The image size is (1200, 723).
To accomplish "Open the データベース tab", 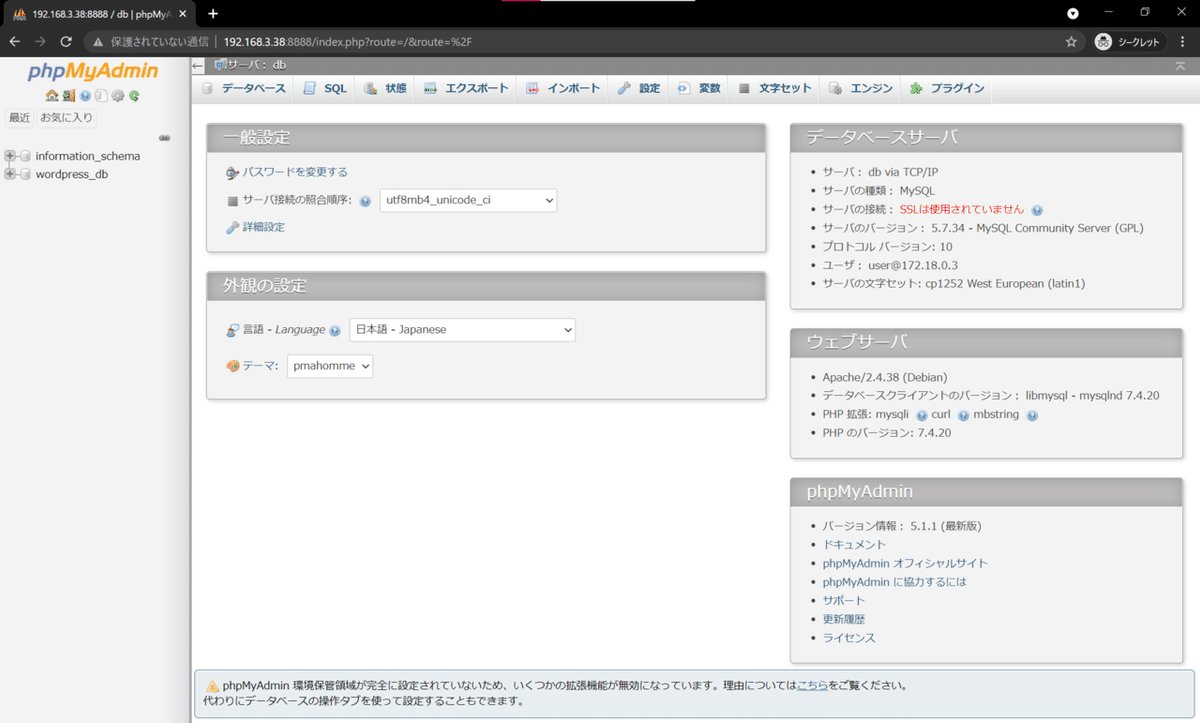I will pos(244,88).
